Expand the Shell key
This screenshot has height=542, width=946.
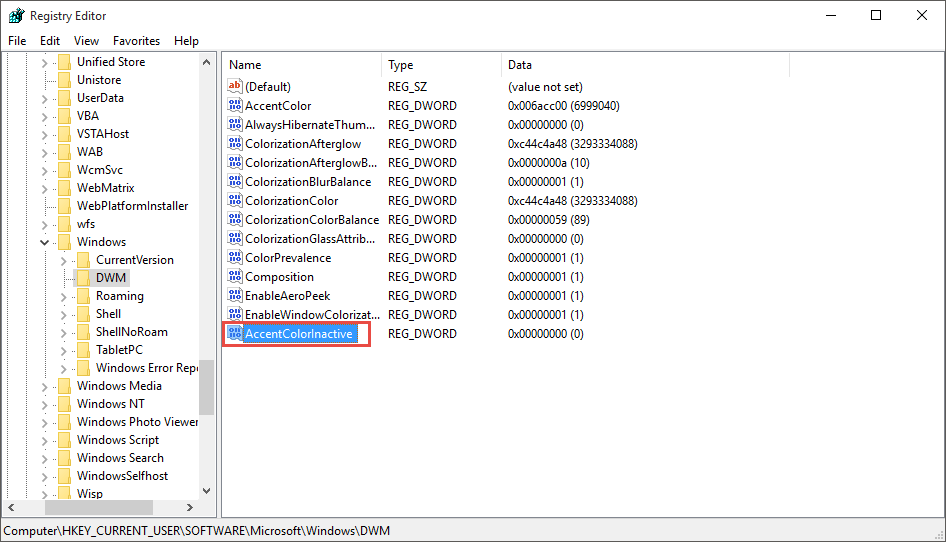point(63,314)
